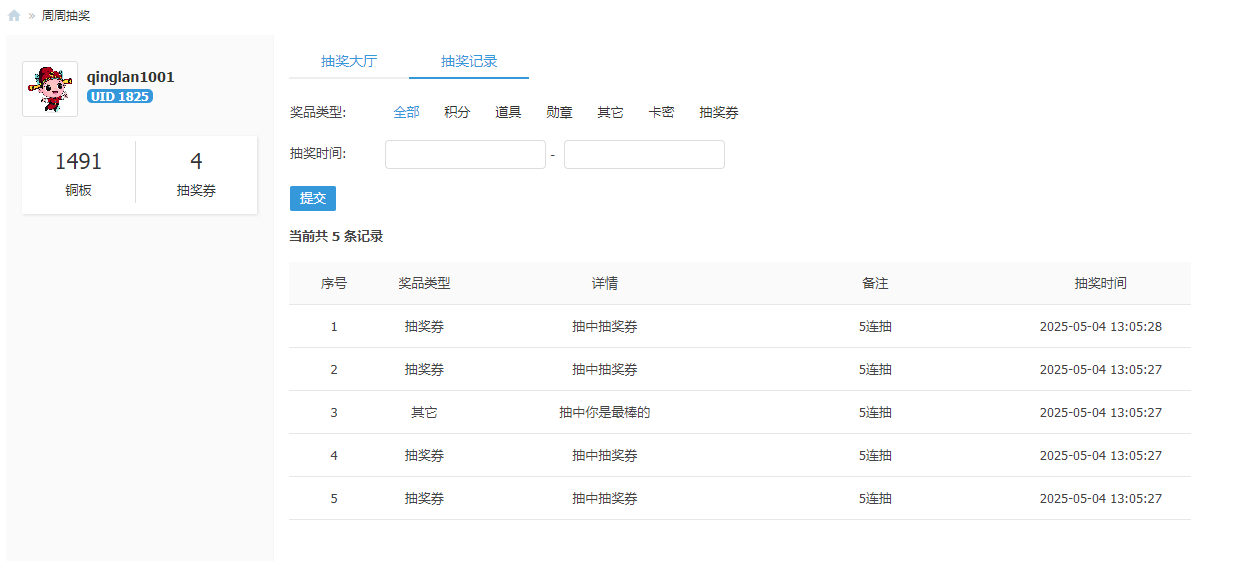The width and height of the screenshot is (1233, 561).
Task: Select the 抽奖记录 tab
Action: [469, 61]
